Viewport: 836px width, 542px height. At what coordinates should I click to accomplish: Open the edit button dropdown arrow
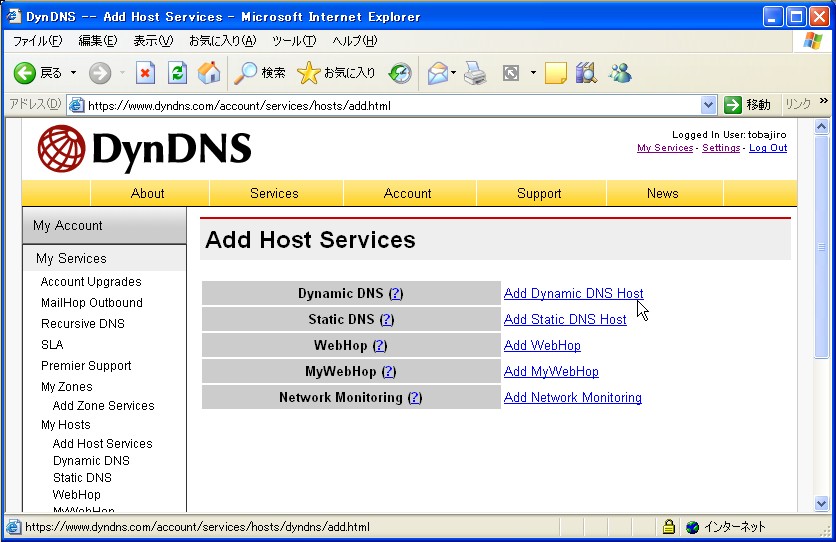point(533,73)
